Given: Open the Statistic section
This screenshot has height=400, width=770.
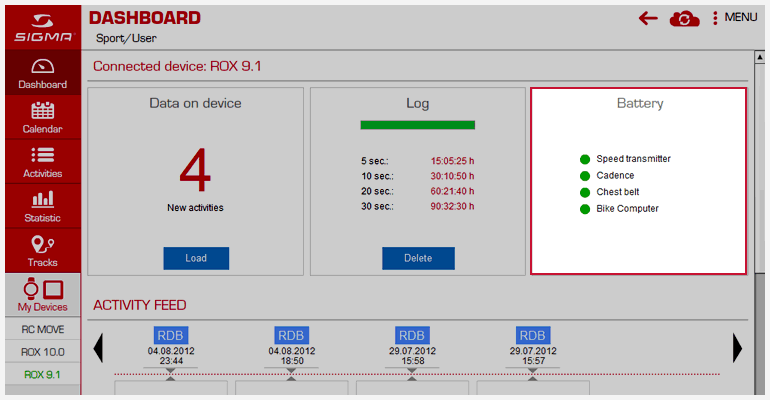Looking at the screenshot, I should (x=43, y=207).
